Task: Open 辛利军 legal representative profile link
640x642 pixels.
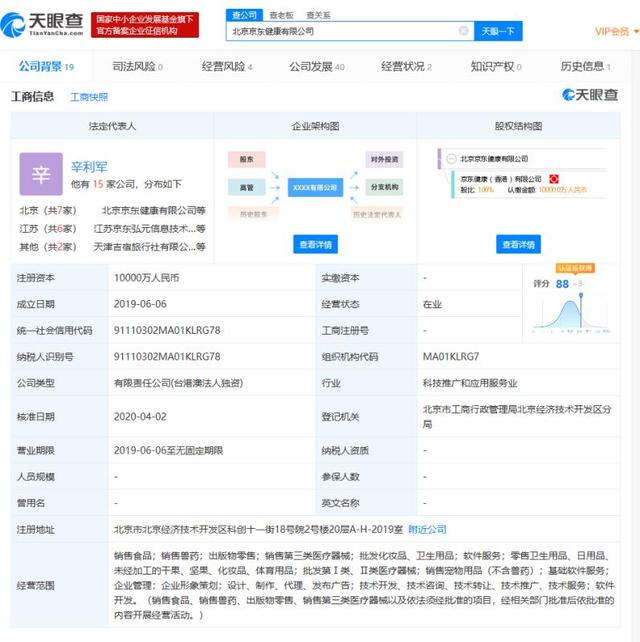Action: (x=89, y=167)
